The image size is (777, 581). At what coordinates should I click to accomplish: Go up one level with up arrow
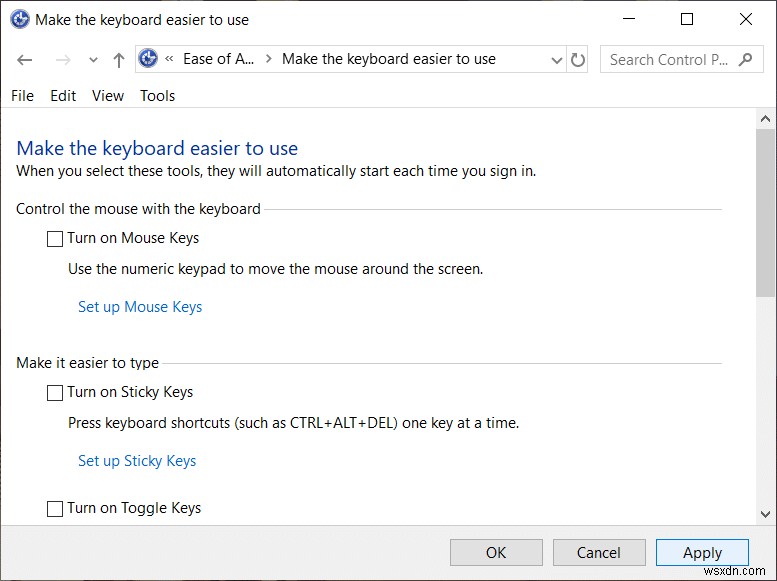(x=118, y=60)
